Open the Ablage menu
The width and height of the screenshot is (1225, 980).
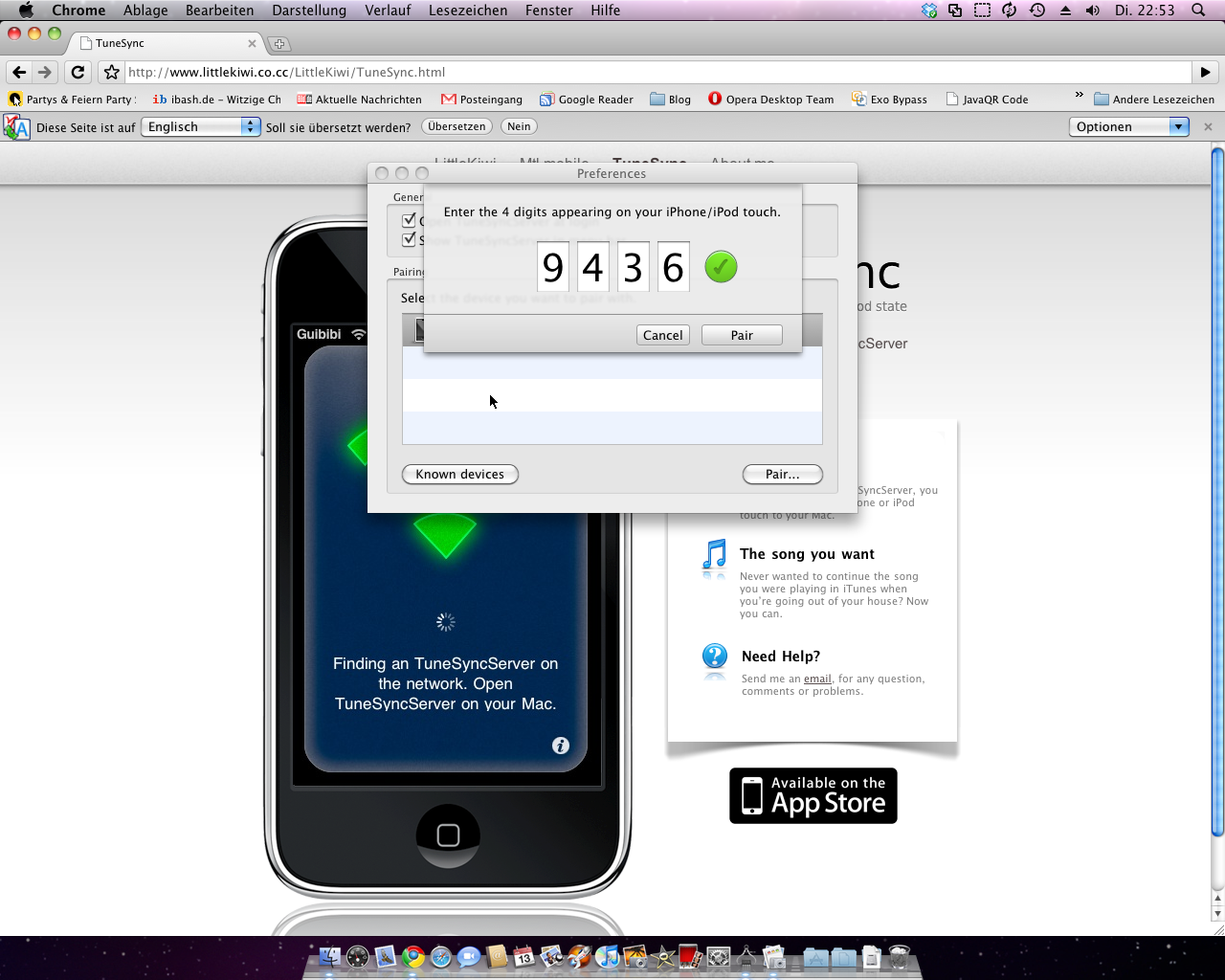pyautogui.click(x=145, y=11)
